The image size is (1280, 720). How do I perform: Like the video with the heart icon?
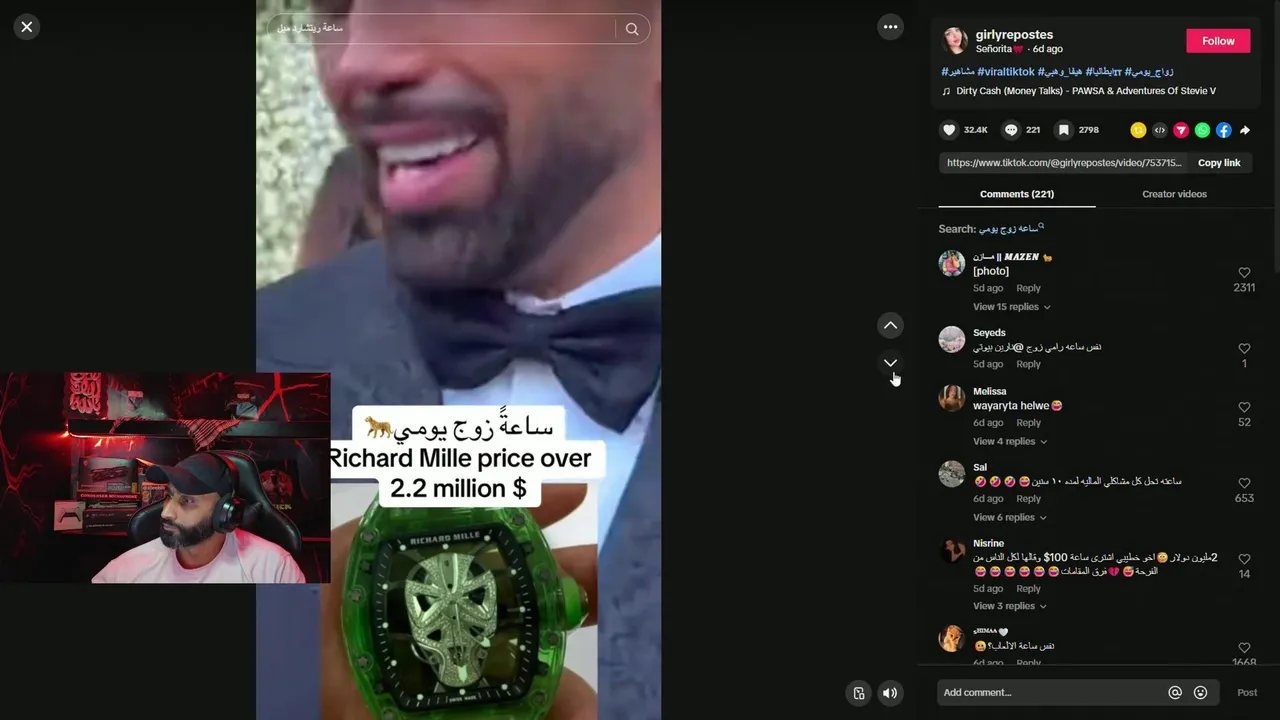[949, 130]
